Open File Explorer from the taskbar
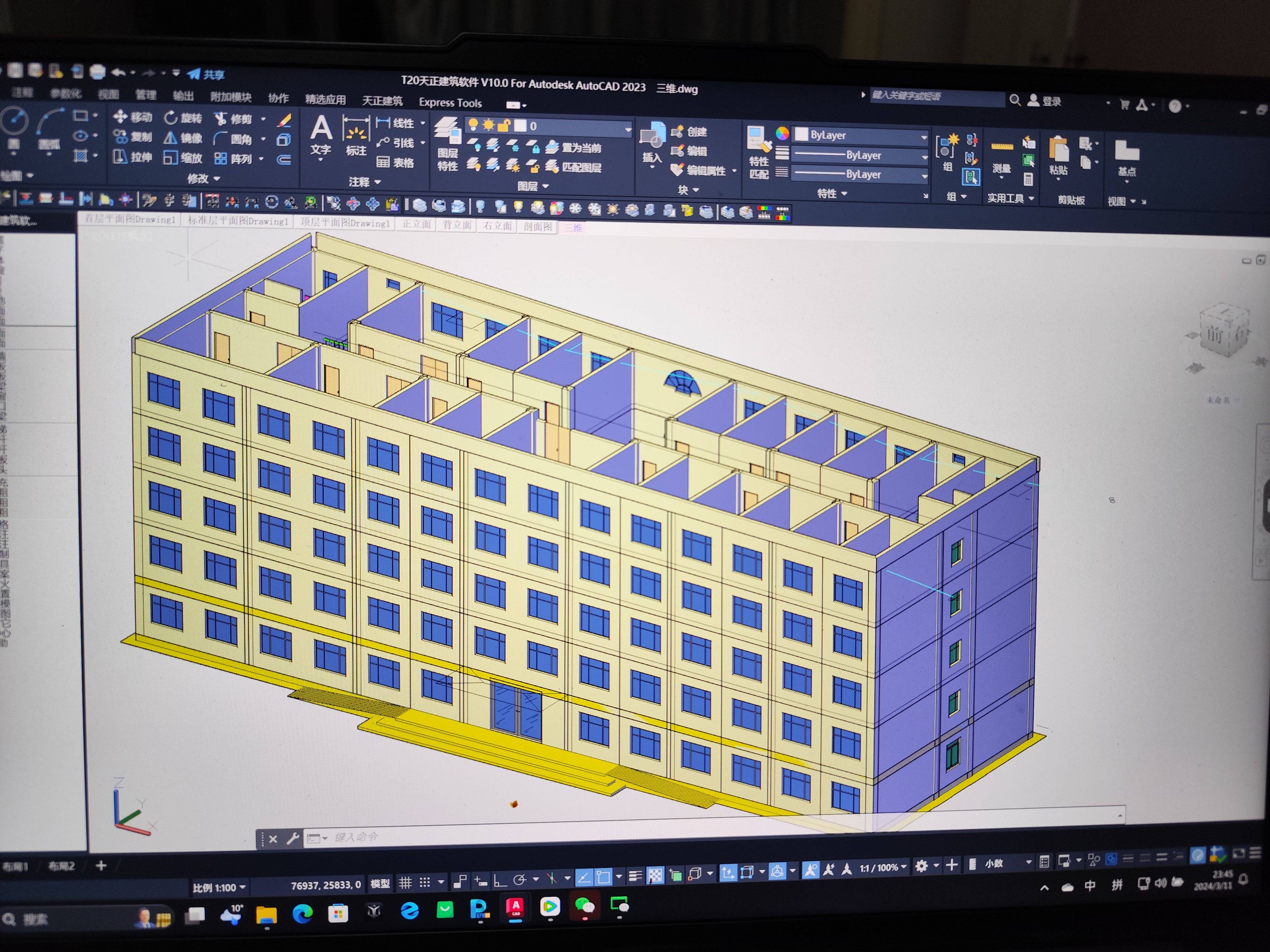The image size is (1270, 952). coord(266,915)
